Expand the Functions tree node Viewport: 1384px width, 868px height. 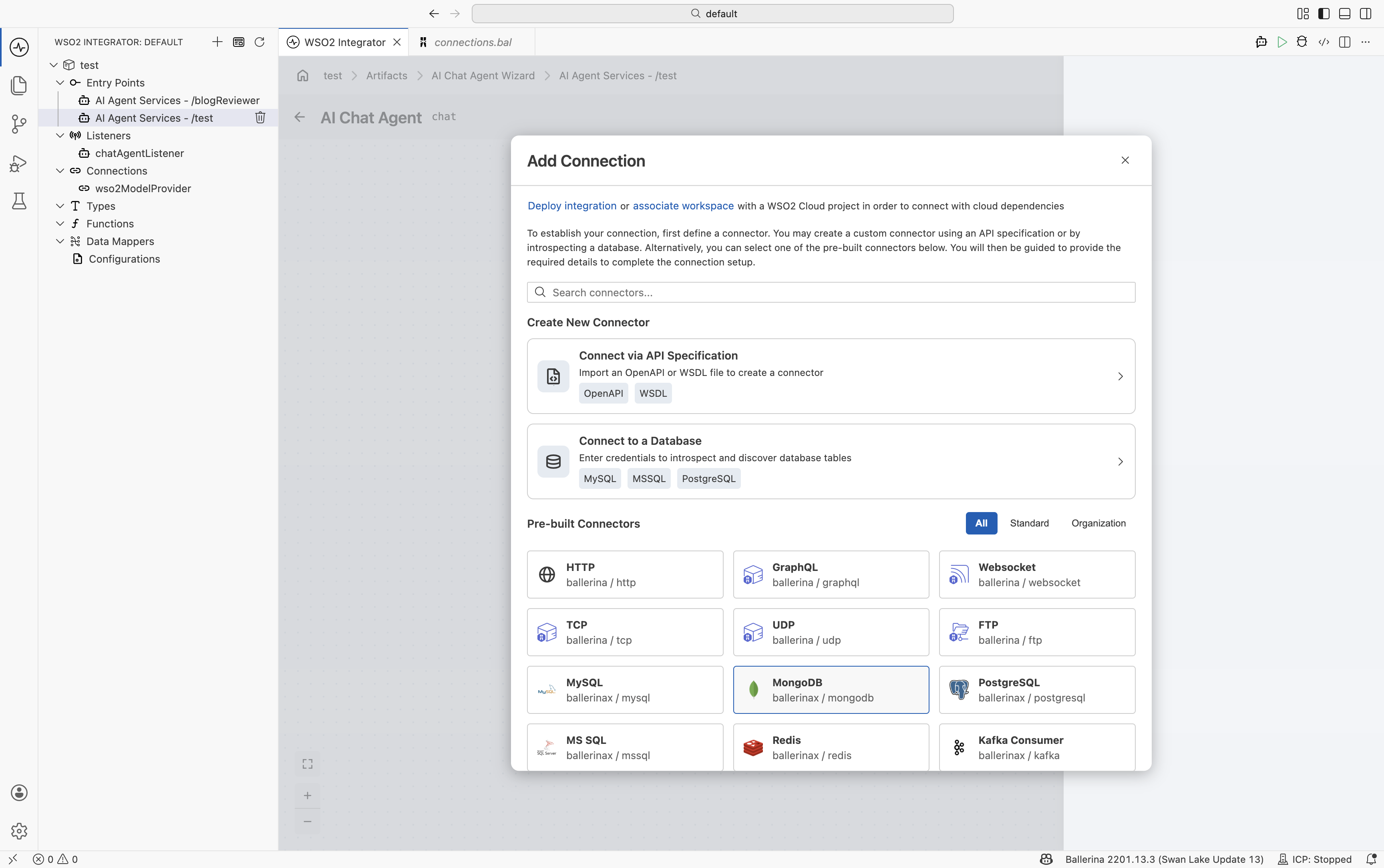pyautogui.click(x=60, y=223)
